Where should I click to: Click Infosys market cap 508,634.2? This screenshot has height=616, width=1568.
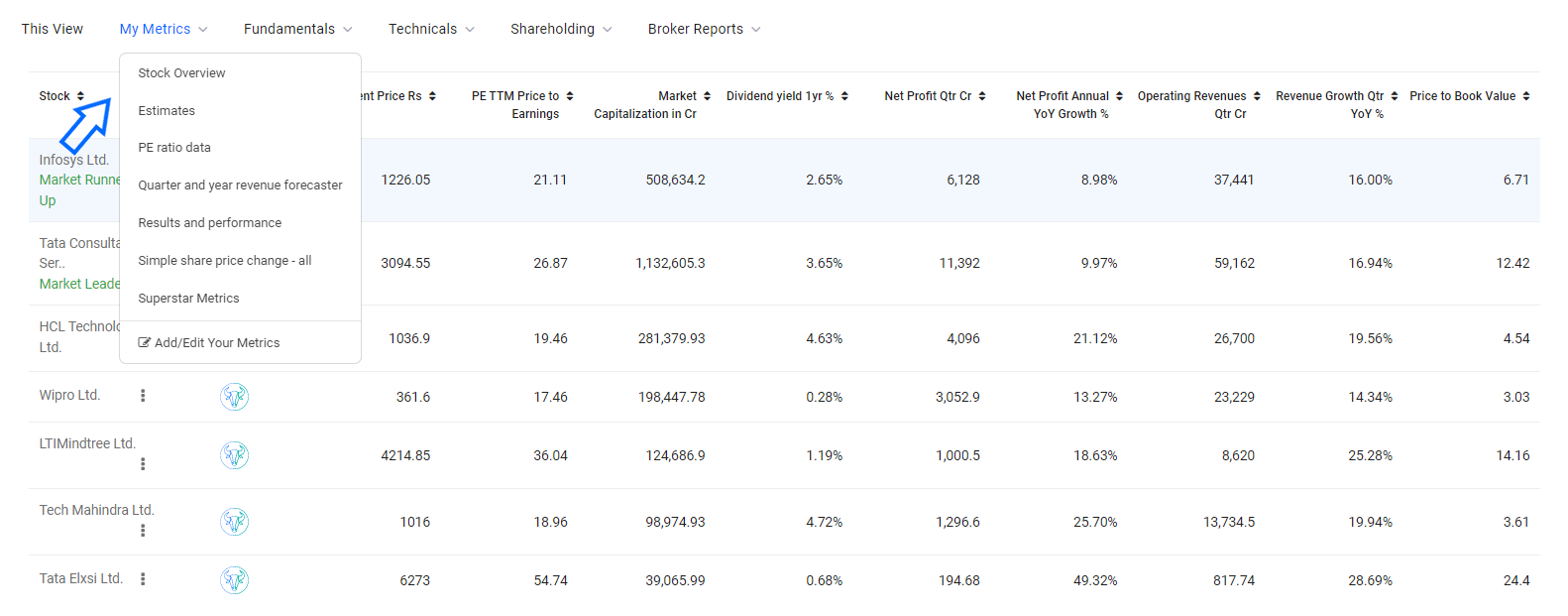tap(676, 181)
